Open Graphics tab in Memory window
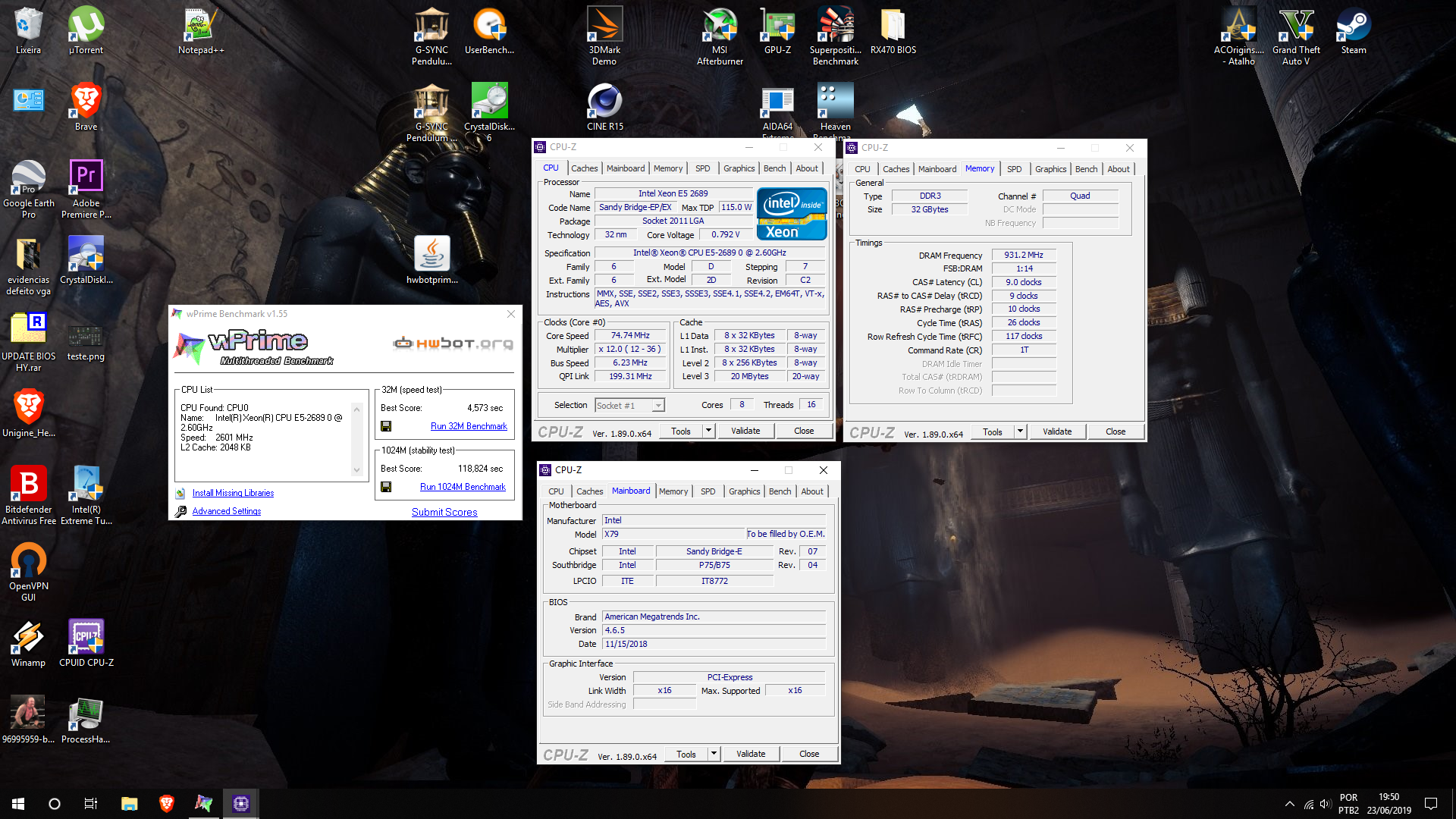Viewport: 1456px width, 819px height. point(1050,169)
